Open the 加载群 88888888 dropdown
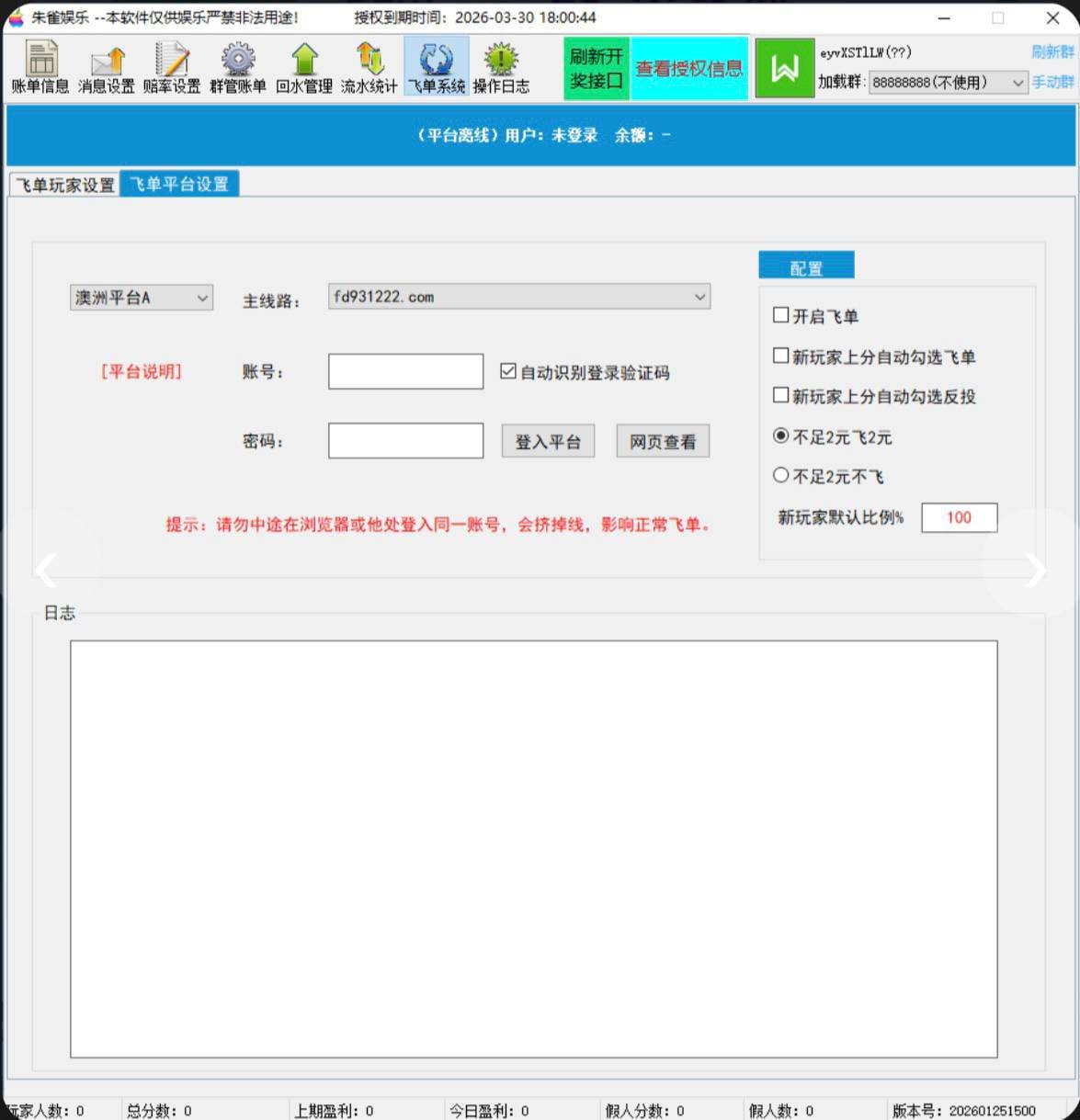The image size is (1080, 1120). click(x=948, y=82)
